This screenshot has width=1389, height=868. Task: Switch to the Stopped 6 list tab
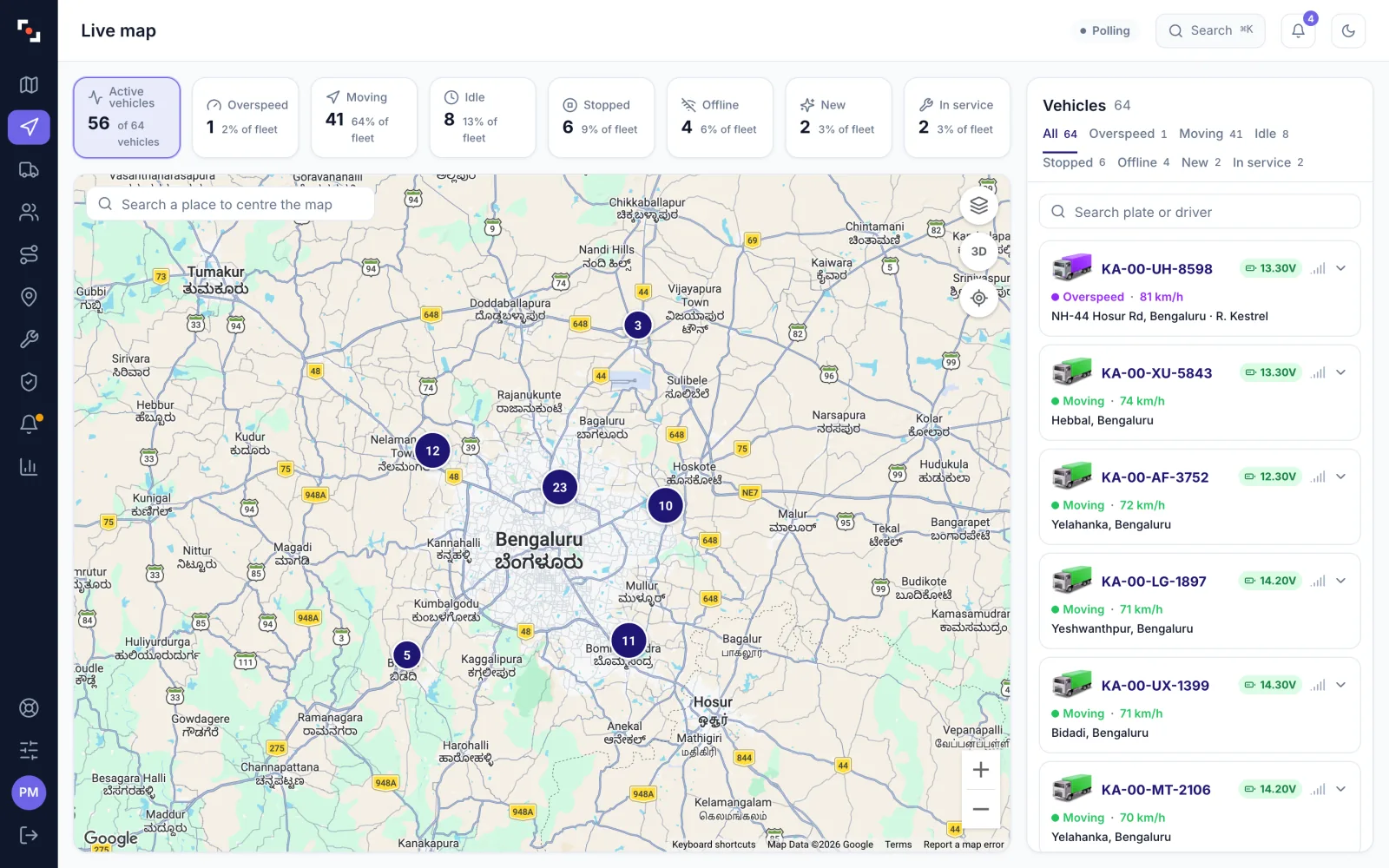(1074, 162)
